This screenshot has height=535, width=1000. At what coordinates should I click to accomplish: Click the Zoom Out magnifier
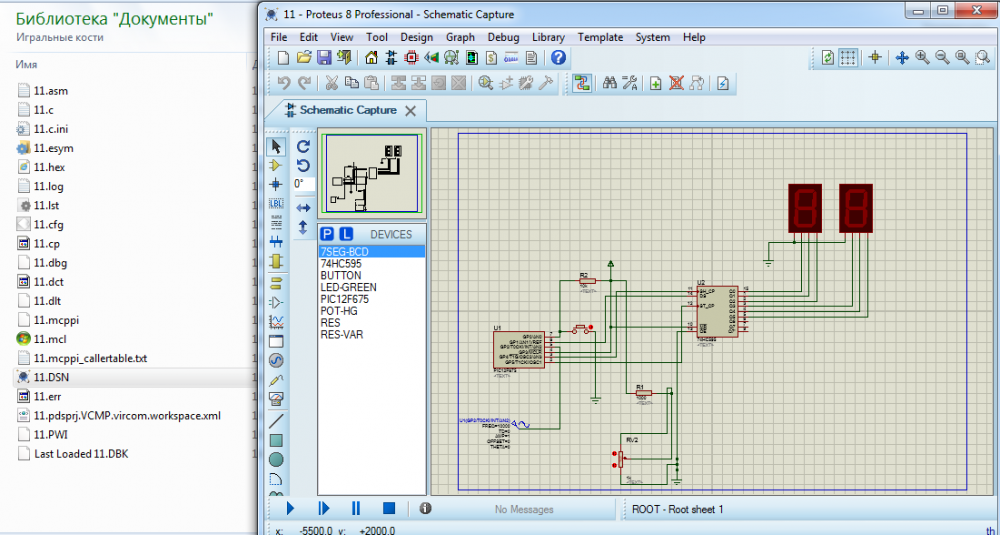(x=942, y=58)
